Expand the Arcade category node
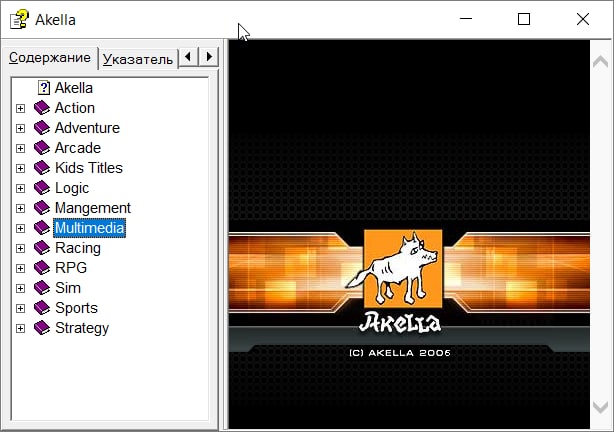 (20, 148)
